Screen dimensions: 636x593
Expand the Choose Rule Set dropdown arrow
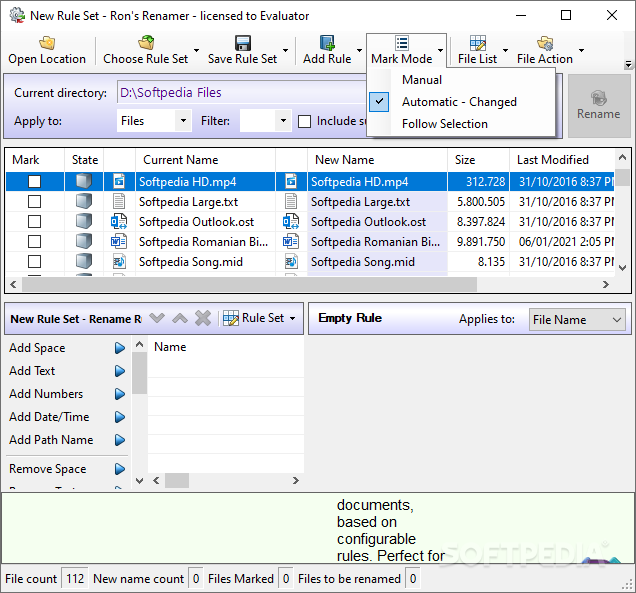pos(196,50)
